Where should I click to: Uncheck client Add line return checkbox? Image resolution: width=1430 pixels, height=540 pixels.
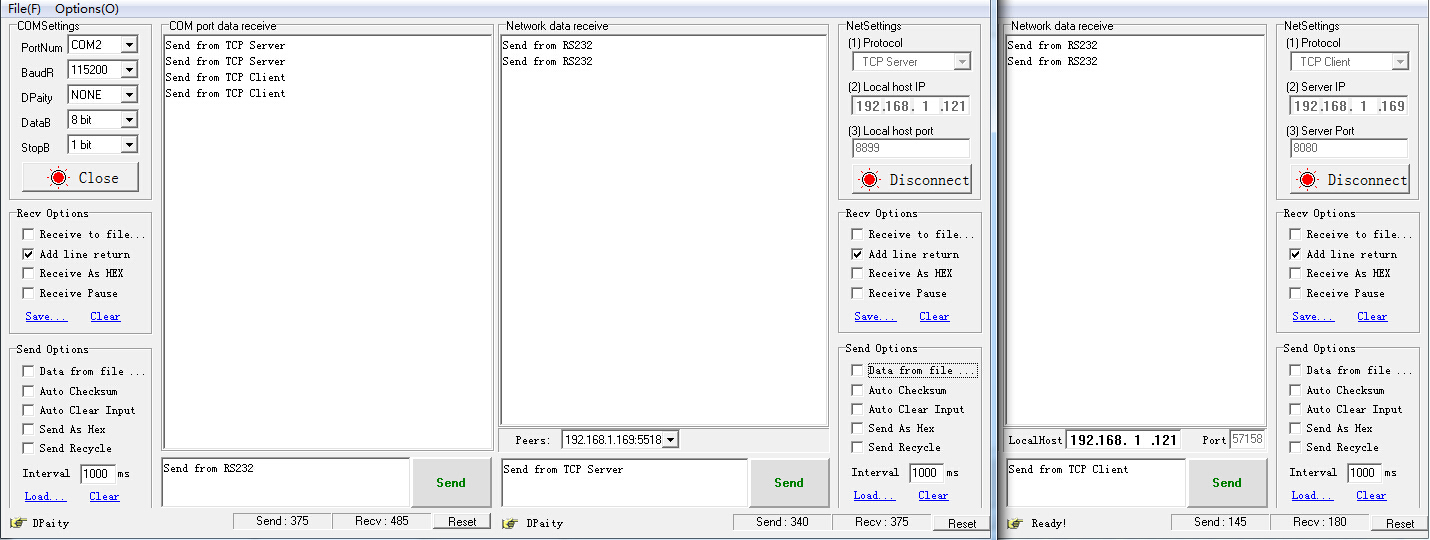coord(1295,254)
